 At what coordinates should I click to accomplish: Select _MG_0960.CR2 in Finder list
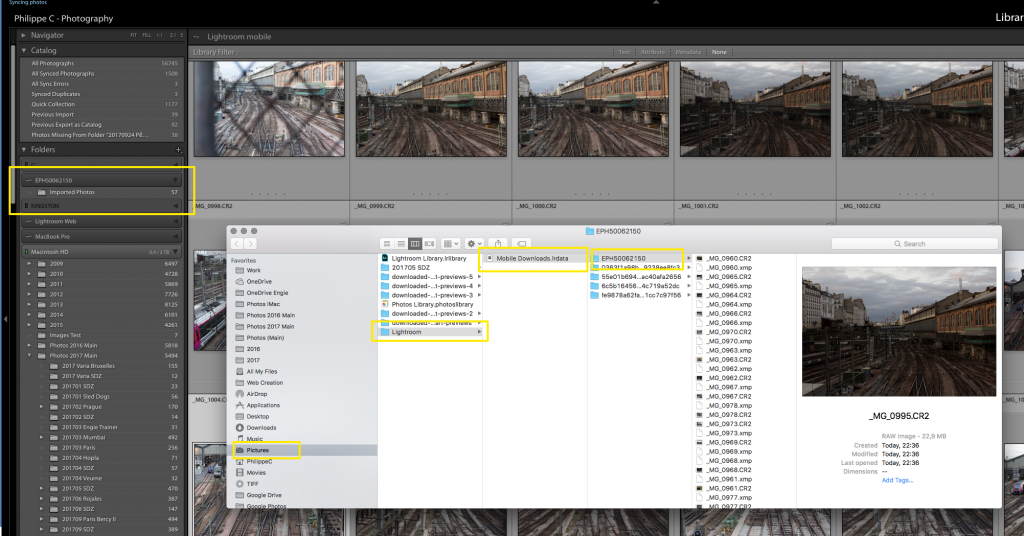click(x=729, y=259)
